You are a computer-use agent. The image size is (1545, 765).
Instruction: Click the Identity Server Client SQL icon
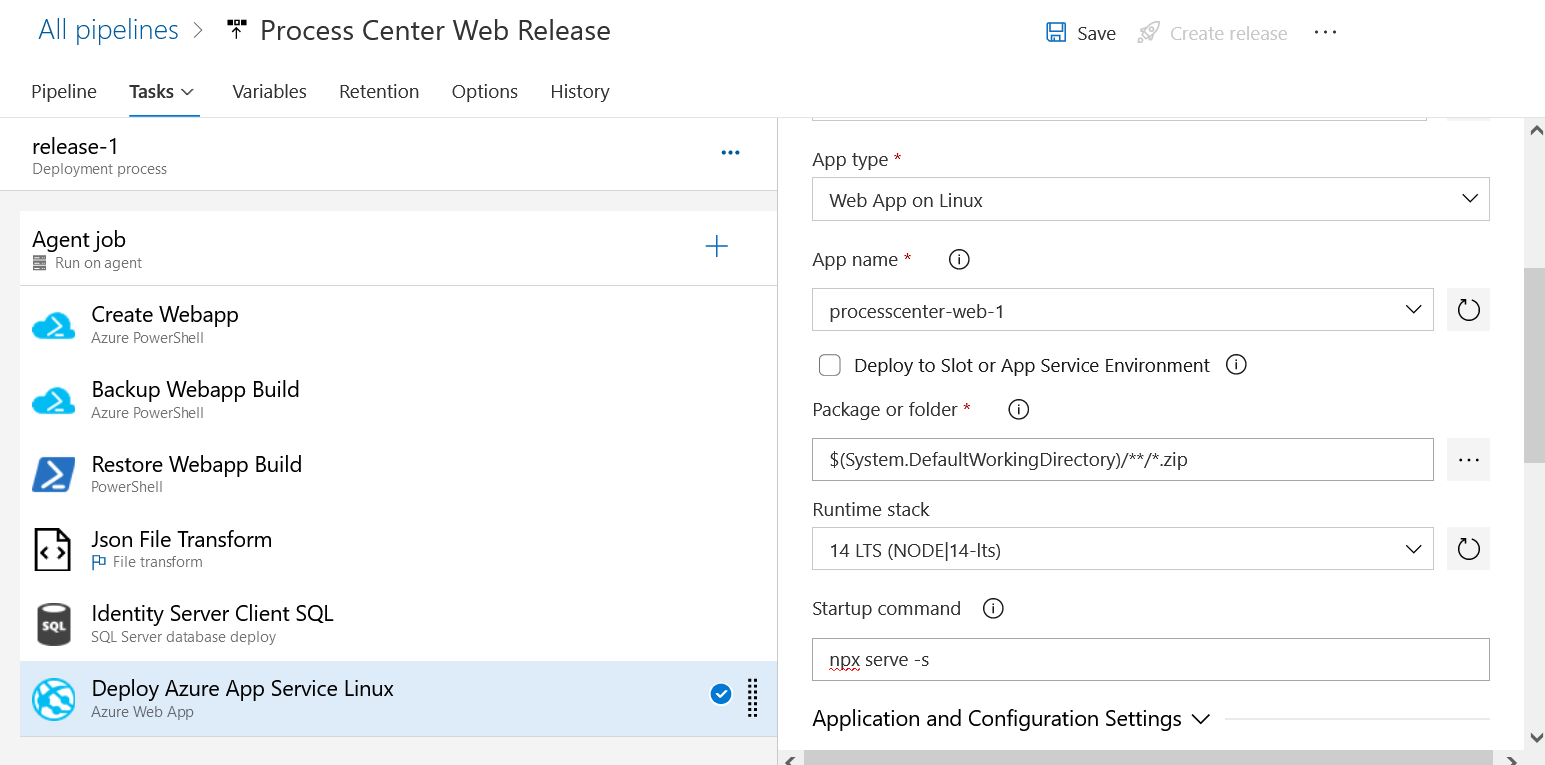[x=53, y=624]
